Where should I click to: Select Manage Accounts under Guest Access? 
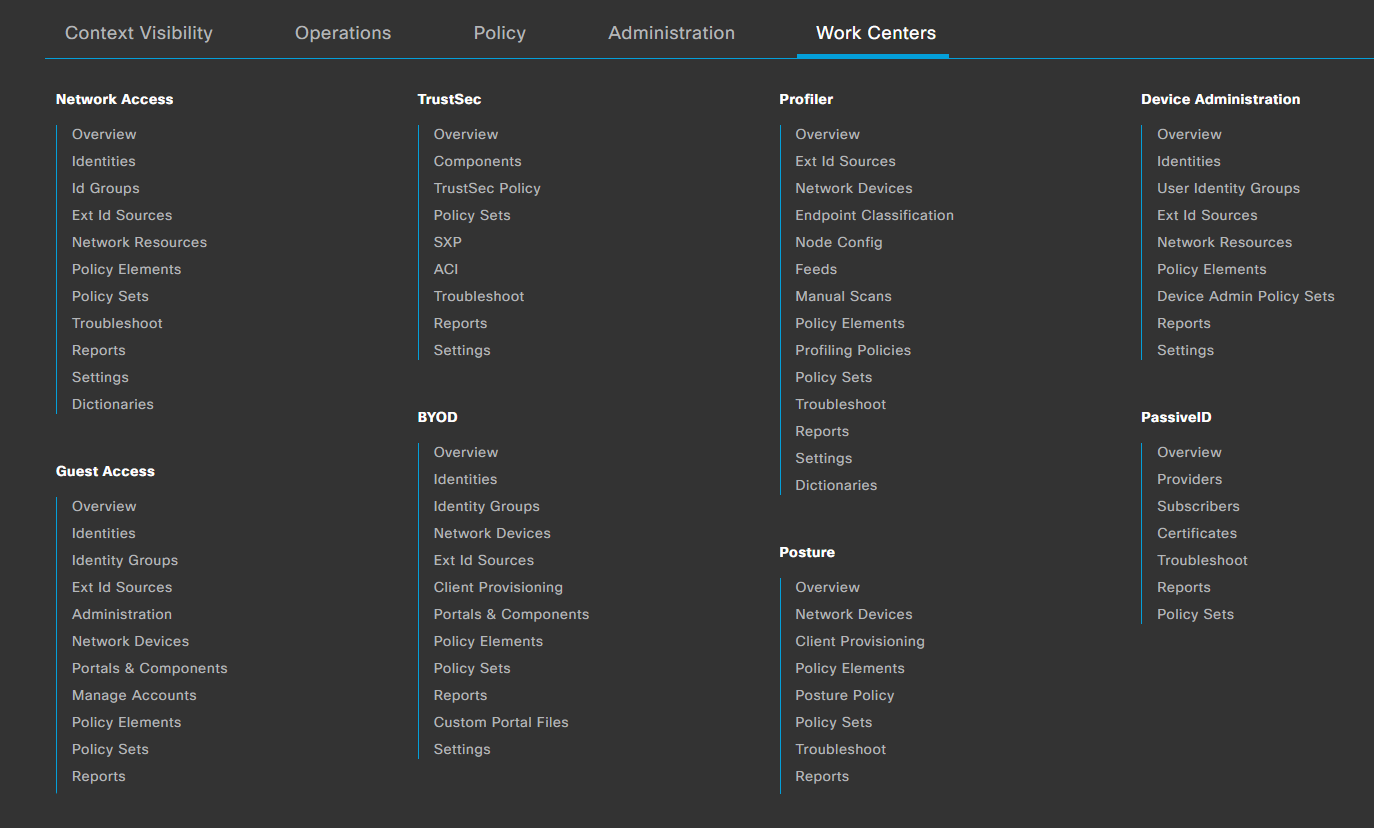tap(134, 695)
